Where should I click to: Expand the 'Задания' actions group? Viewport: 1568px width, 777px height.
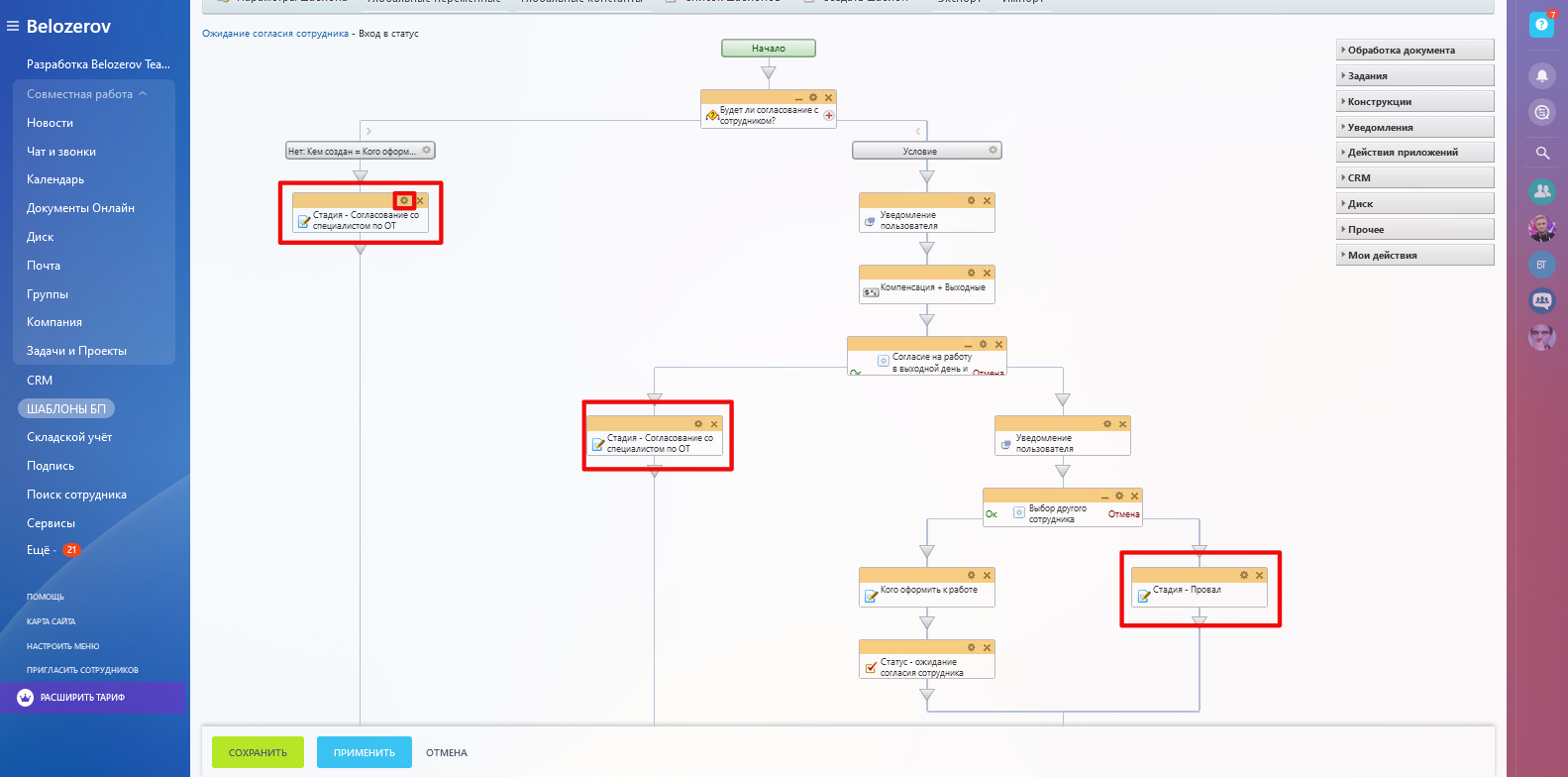point(1414,75)
